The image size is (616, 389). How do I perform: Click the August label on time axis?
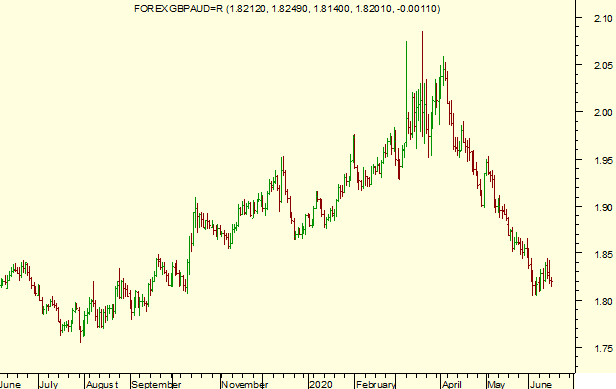pyautogui.click(x=102, y=384)
